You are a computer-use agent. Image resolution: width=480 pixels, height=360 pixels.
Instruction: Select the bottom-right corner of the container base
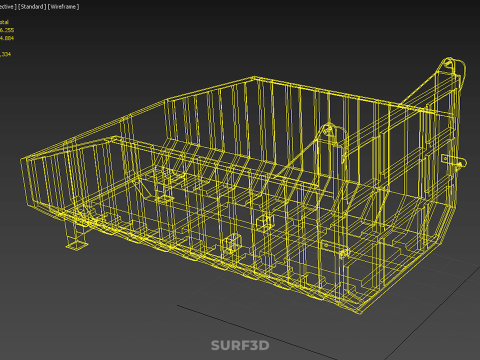point(359,311)
